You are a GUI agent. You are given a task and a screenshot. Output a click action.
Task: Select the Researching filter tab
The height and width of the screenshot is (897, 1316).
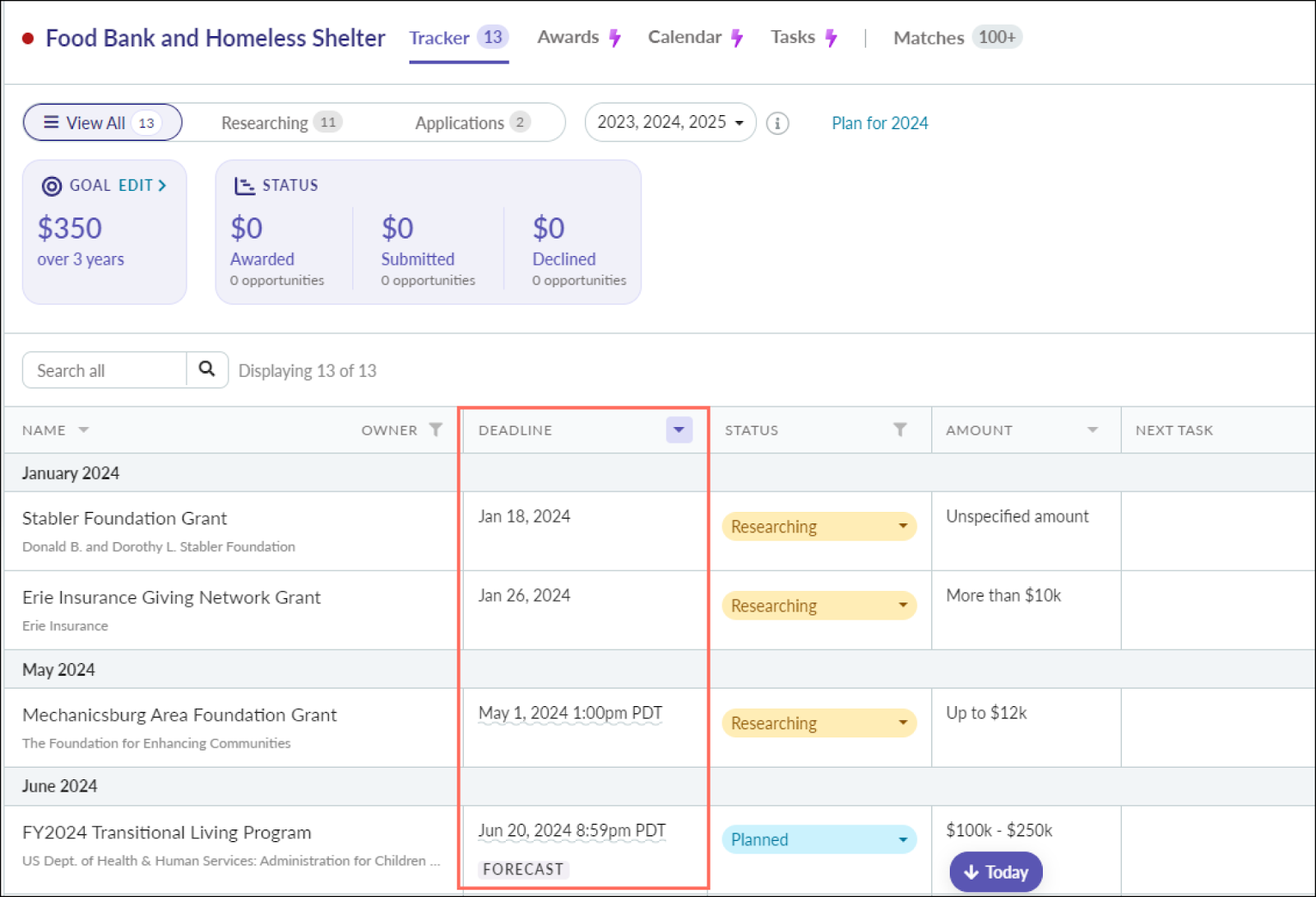pos(265,122)
